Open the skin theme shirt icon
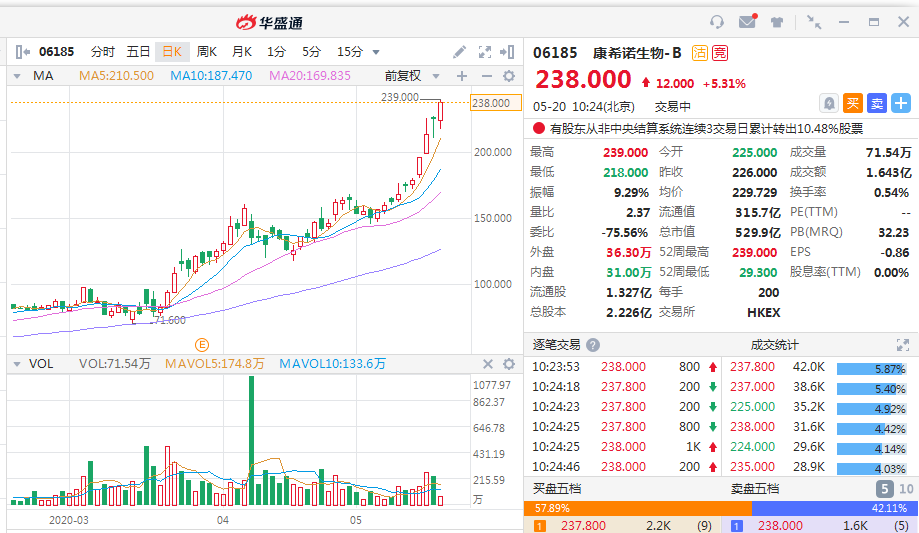Screen dimensions: 919x533 click(777, 22)
